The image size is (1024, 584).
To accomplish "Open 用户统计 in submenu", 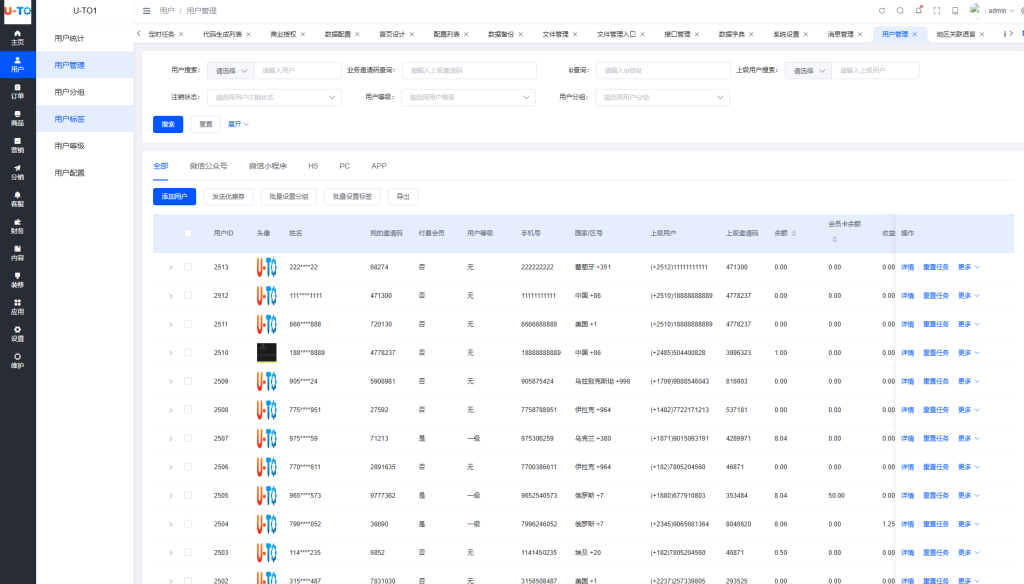I will coord(85,38).
